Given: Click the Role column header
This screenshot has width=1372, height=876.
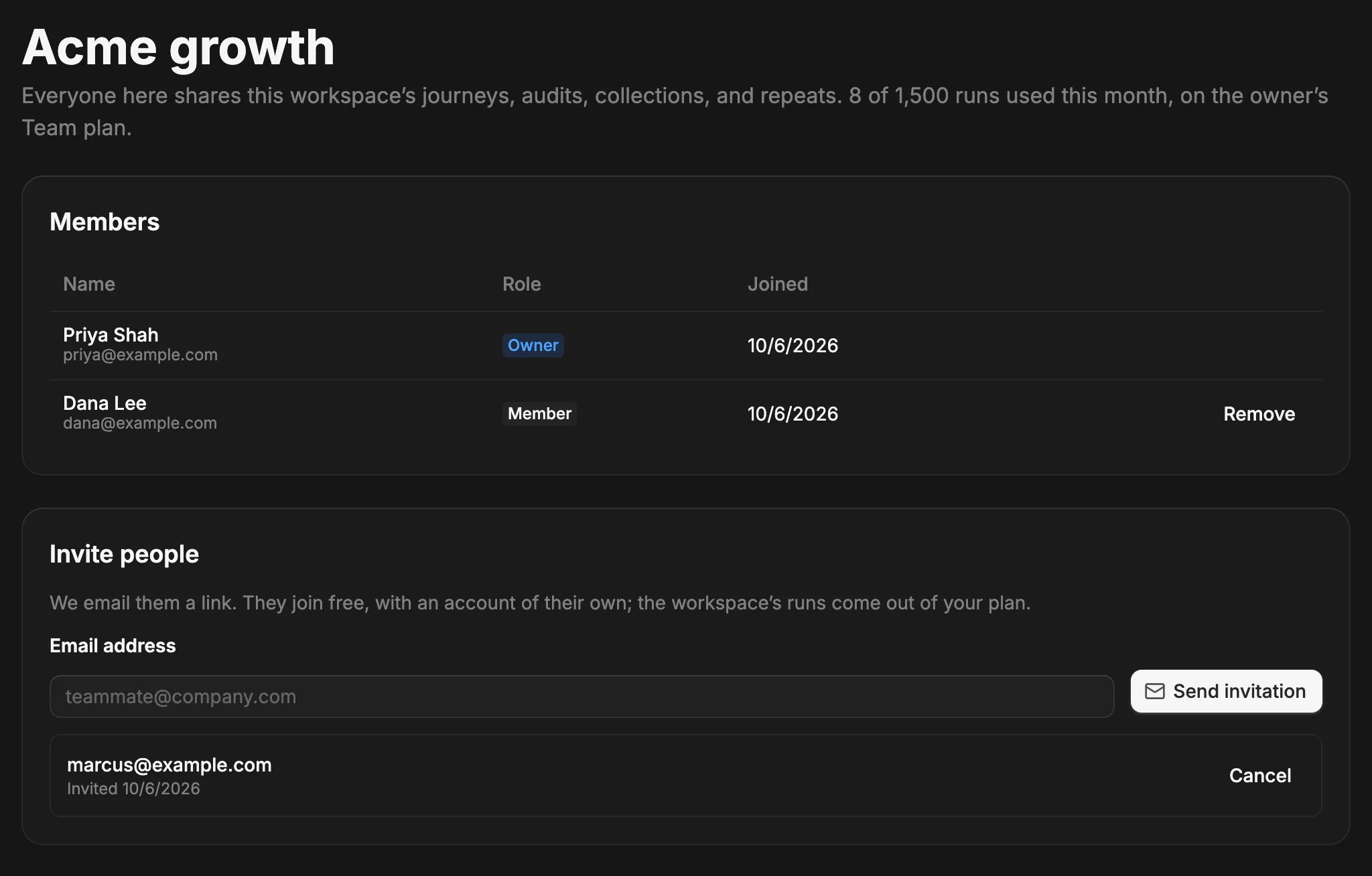Looking at the screenshot, I should coord(521,284).
